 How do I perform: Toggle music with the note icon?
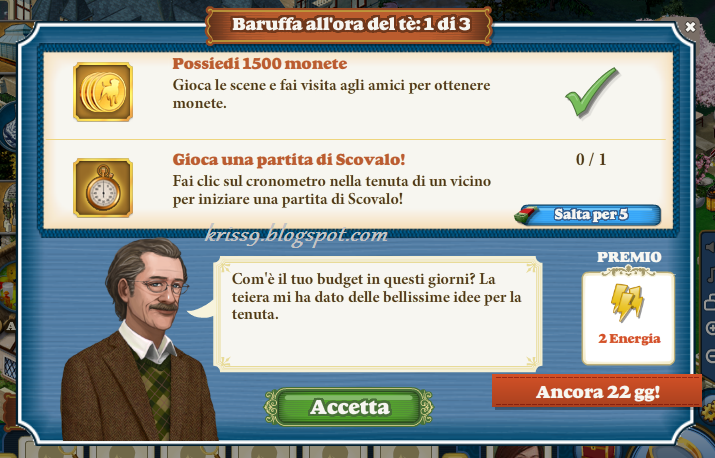[710, 275]
